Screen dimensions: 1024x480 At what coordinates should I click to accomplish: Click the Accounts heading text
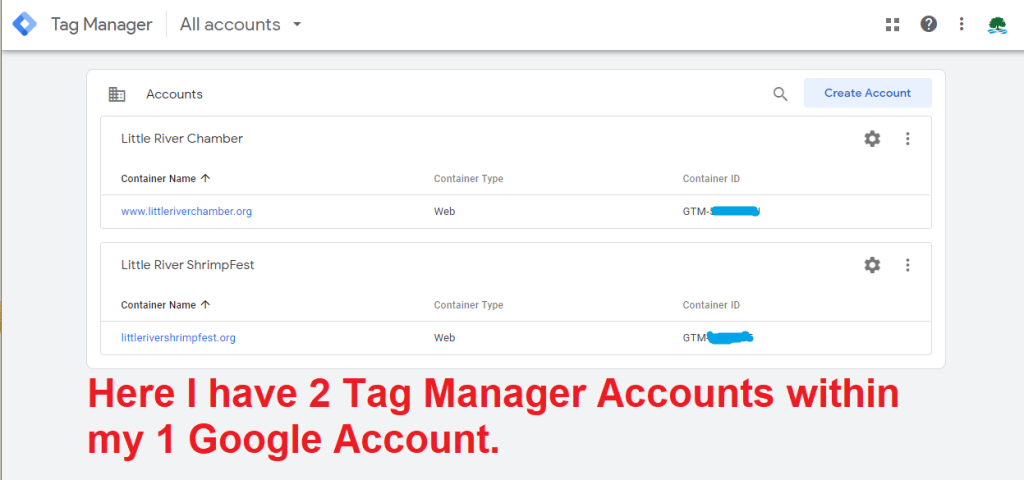[174, 94]
